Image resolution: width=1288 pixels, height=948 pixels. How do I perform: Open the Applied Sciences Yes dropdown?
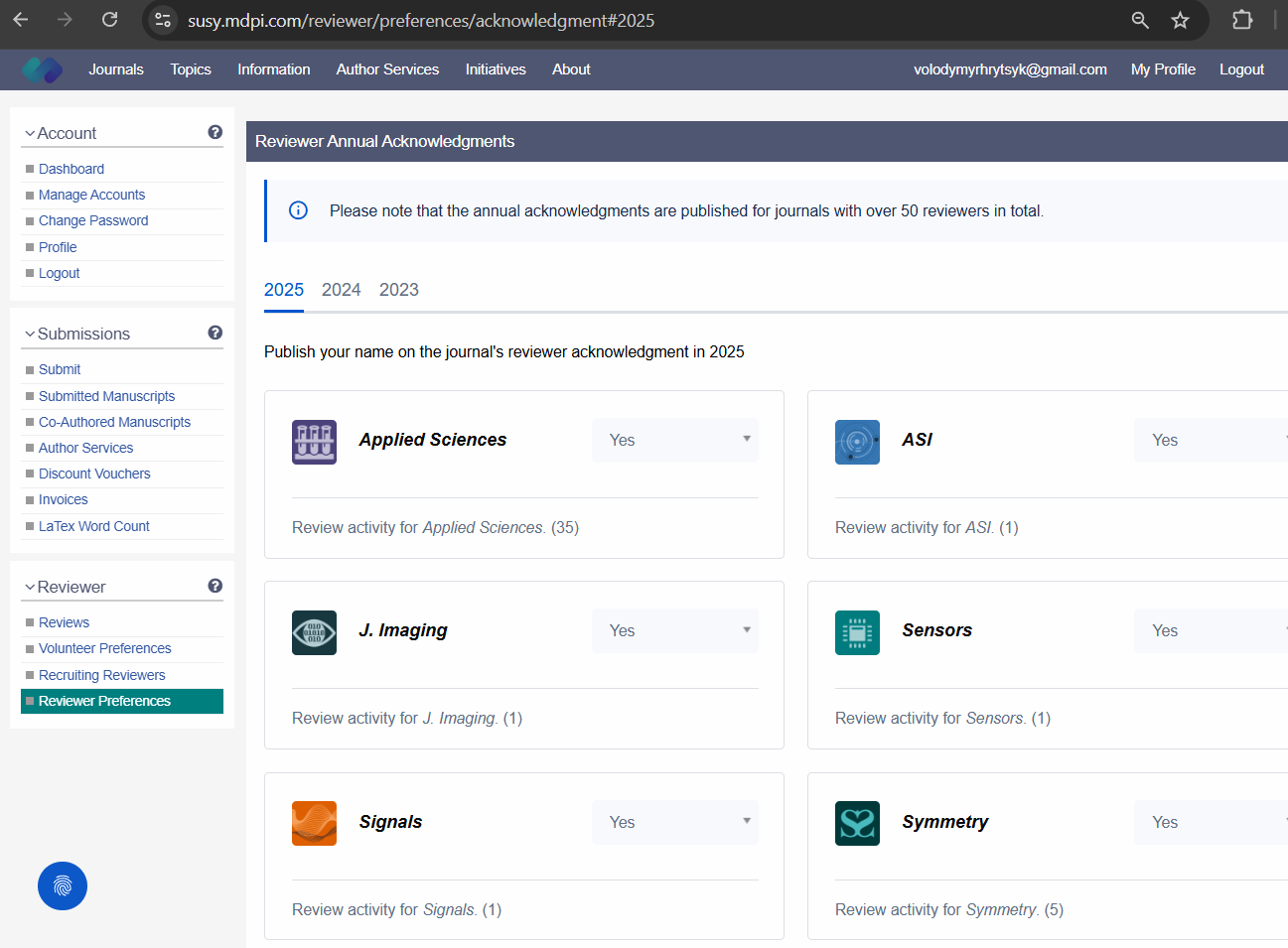[675, 440]
